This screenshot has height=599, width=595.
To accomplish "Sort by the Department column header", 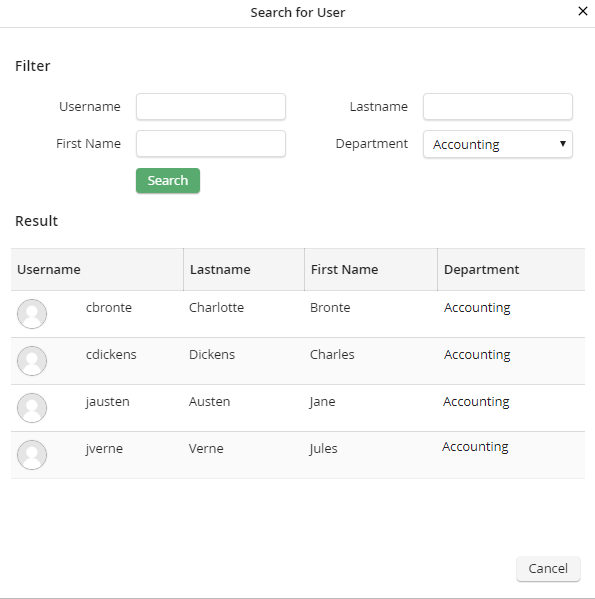I will tap(511, 269).
